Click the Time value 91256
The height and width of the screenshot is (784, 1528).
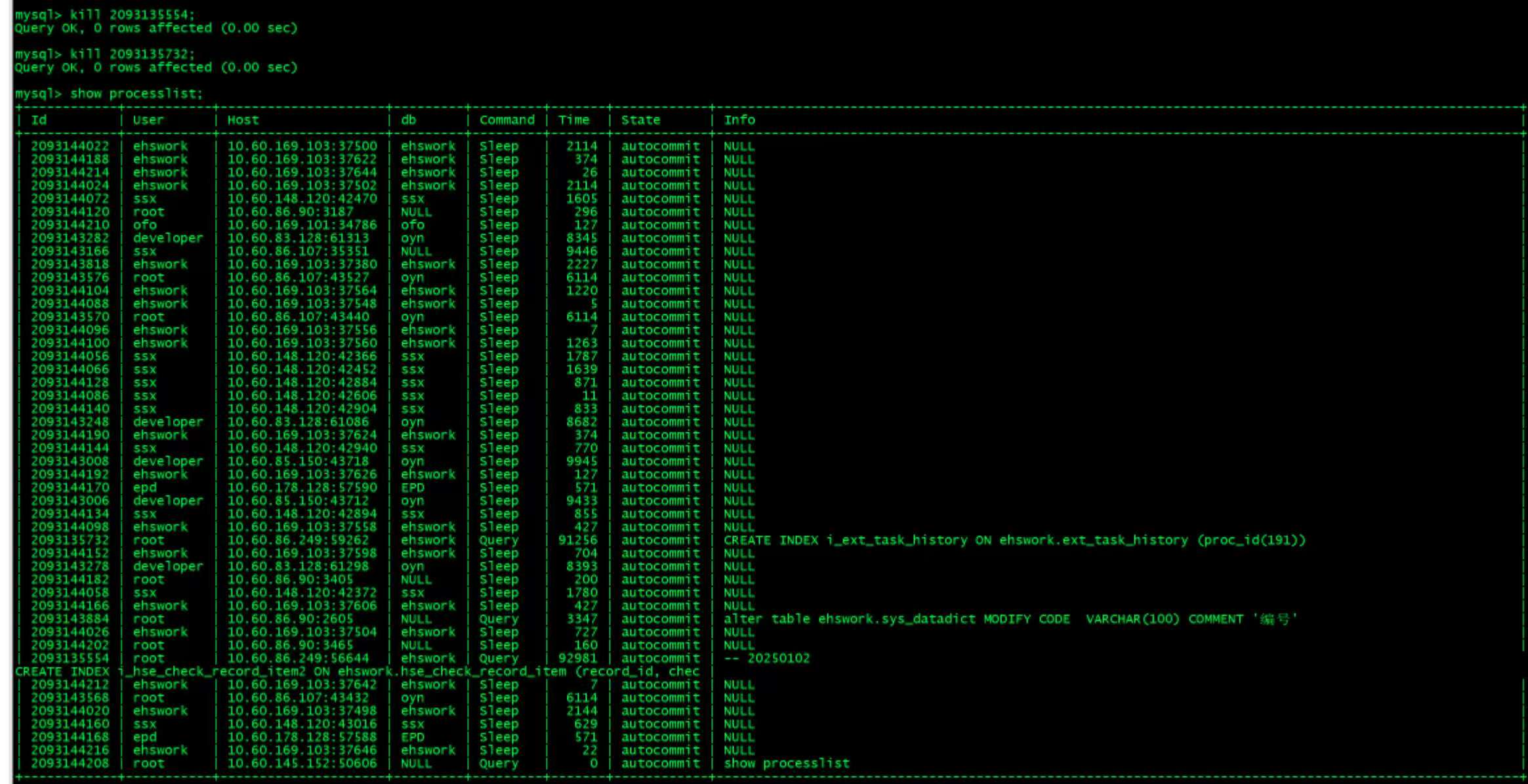coord(577,540)
